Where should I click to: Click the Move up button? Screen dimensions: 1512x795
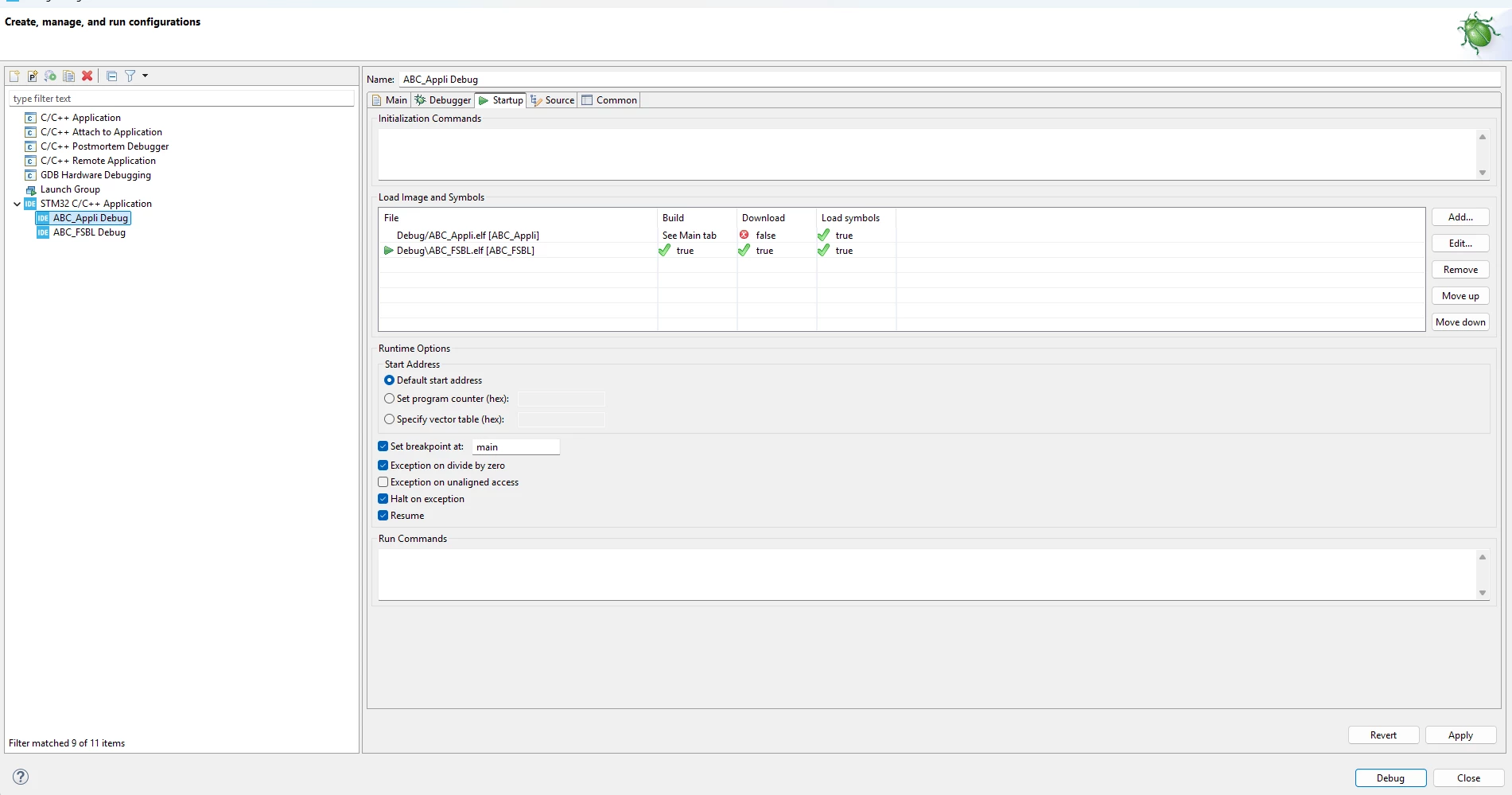1460,296
